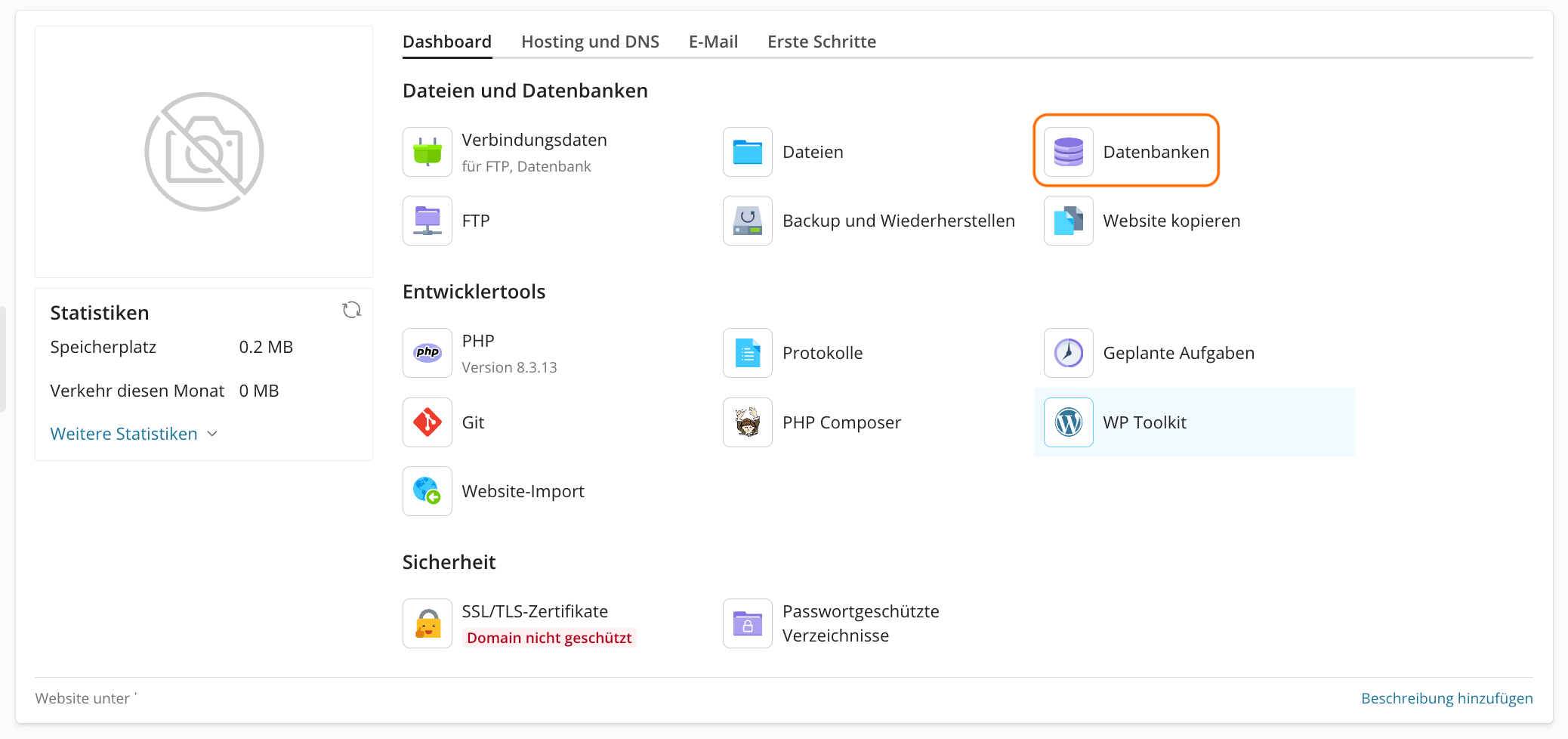Click the Dateien folder icon
This screenshot has width=1568, height=739.
point(748,152)
